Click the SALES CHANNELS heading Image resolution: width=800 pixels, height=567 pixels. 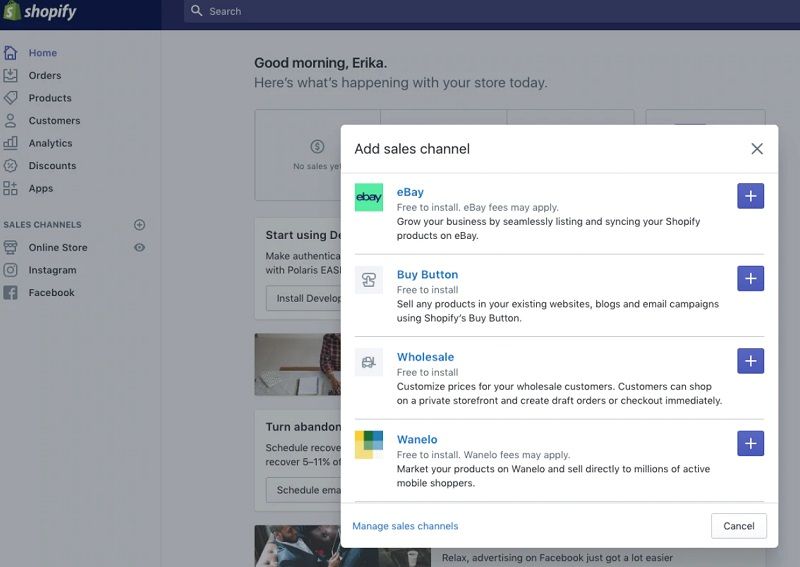click(x=42, y=225)
